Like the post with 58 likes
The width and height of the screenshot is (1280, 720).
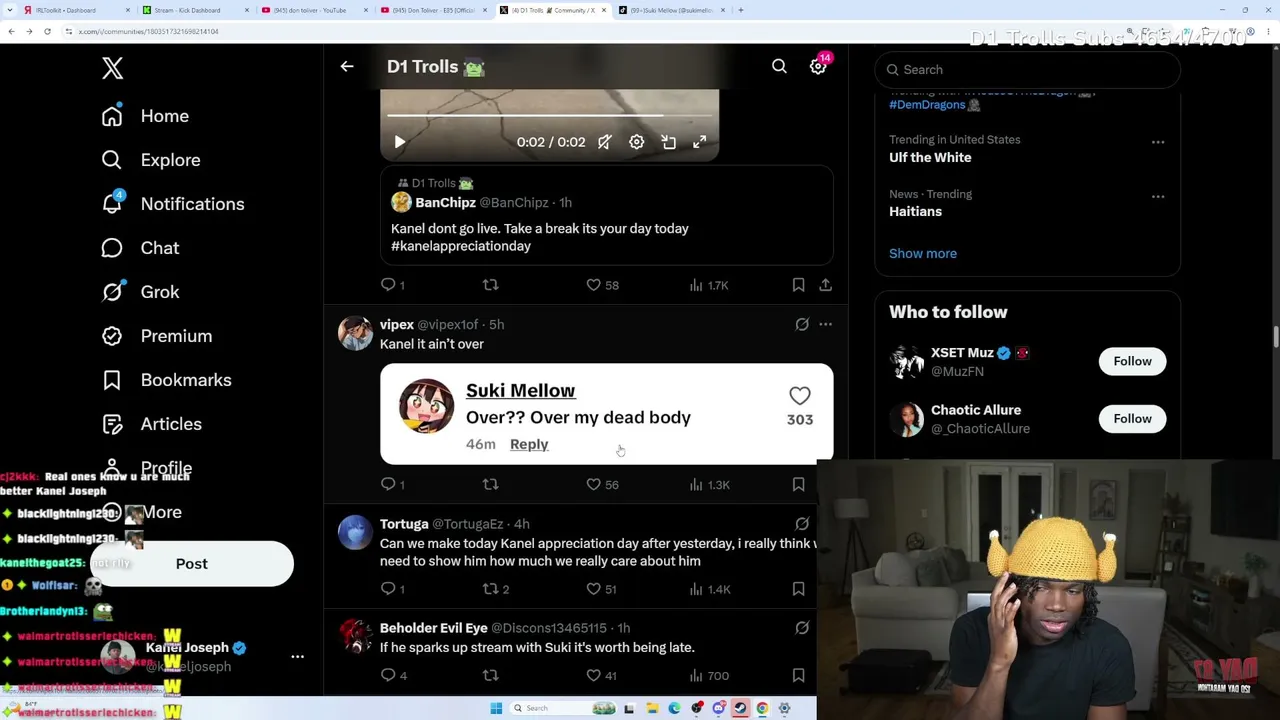(602, 285)
